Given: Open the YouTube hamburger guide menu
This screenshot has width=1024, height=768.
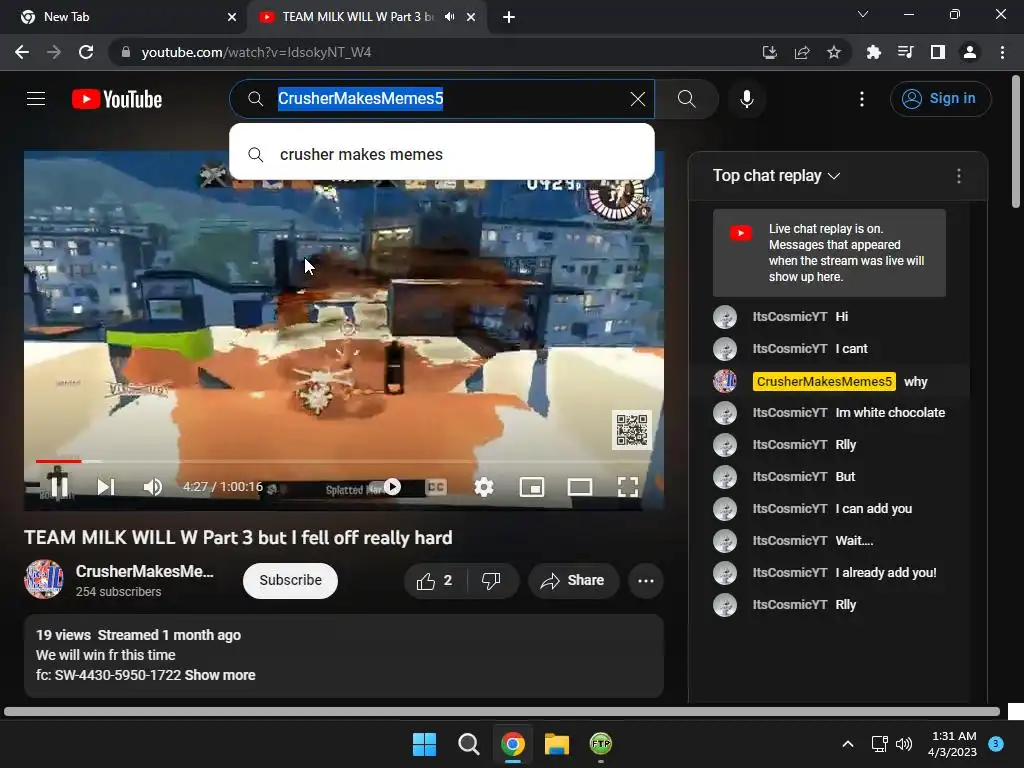Looking at the screenshot, I should (36, 99).
